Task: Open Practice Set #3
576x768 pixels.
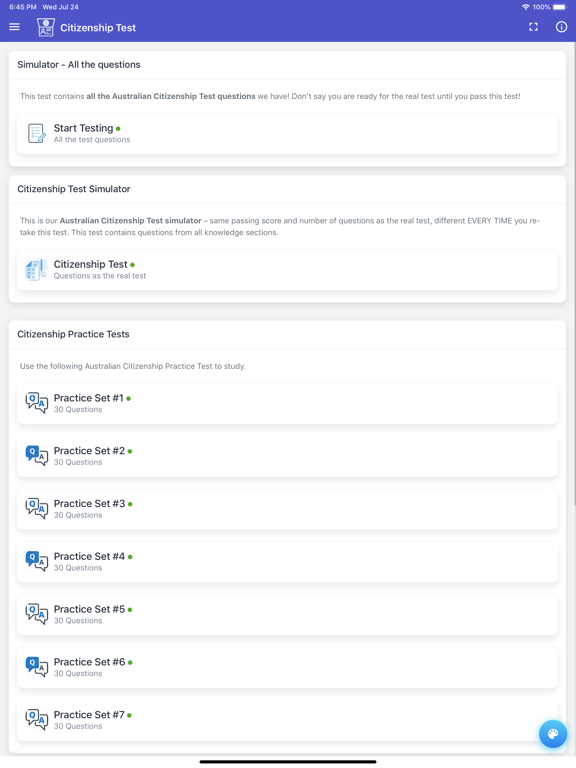Action: pos(288,509)
